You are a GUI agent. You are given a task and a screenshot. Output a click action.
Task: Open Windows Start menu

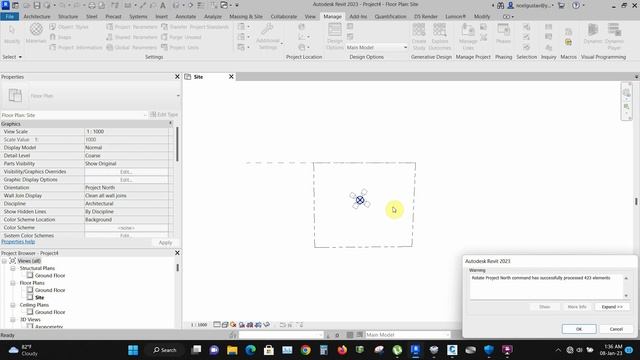click(133, 350)
